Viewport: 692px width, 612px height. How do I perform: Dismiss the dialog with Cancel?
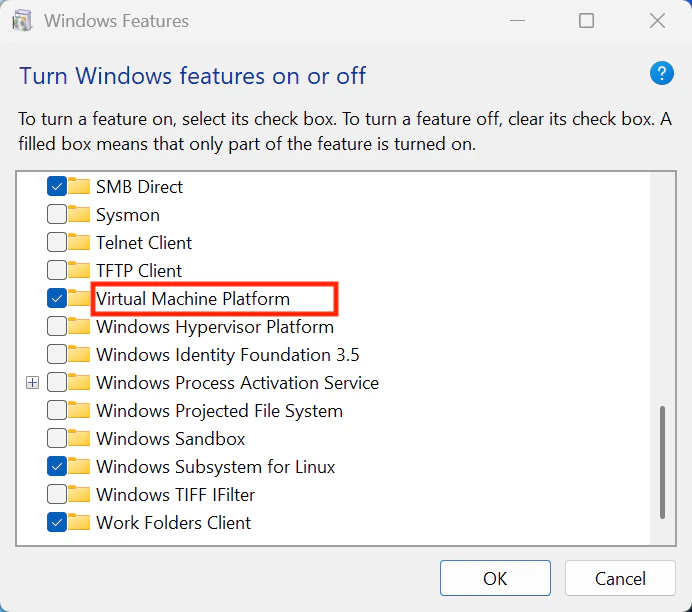[620, 578]
